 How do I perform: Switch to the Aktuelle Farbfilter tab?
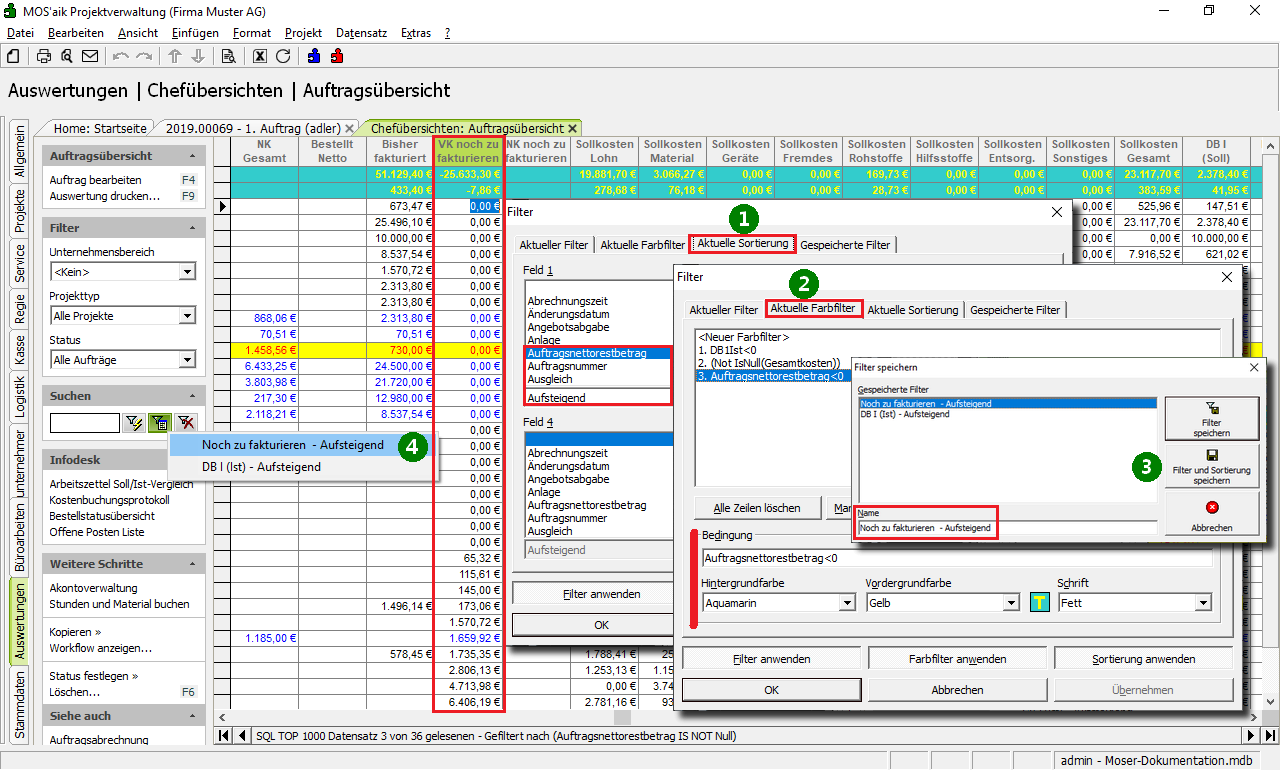pos(813,309)
